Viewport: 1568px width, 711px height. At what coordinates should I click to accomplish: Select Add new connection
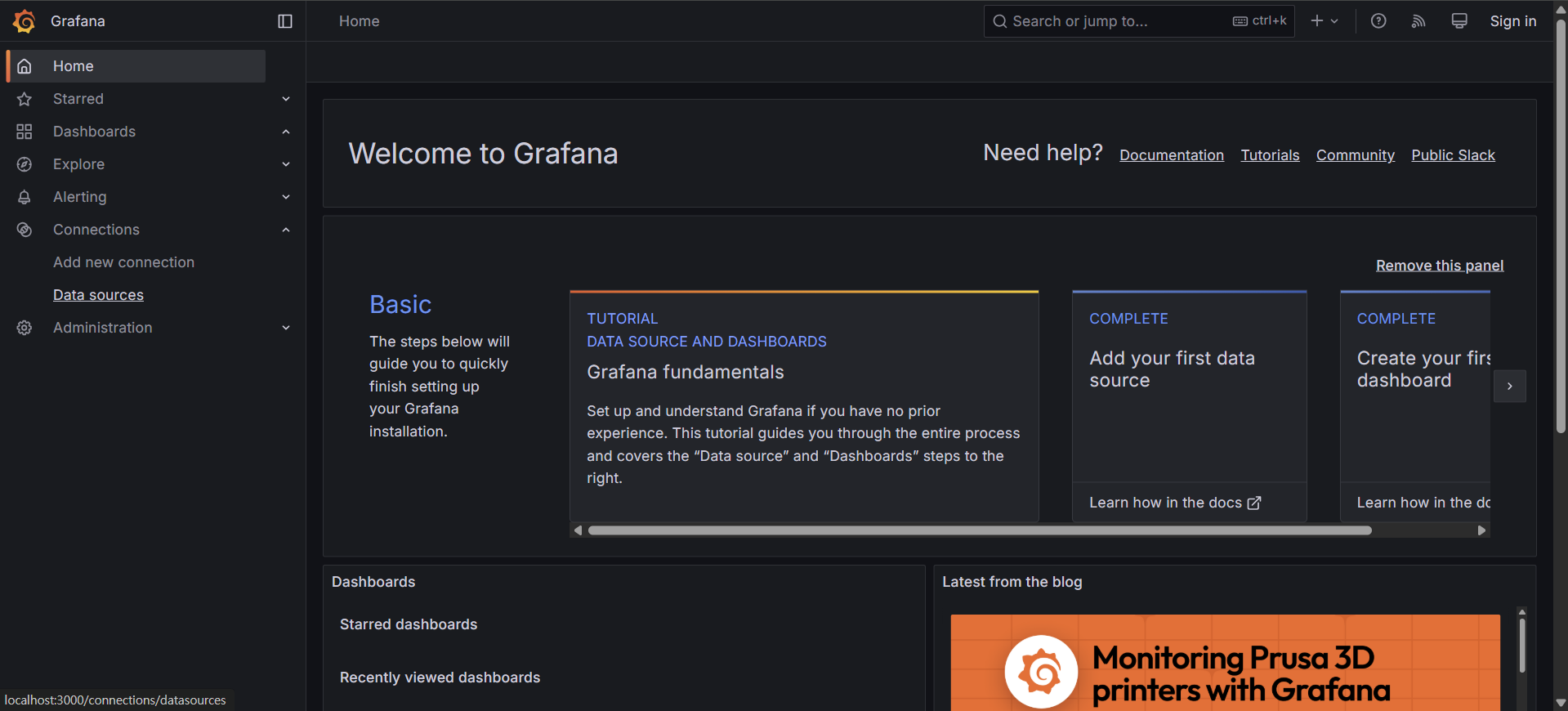pos(123,262)
